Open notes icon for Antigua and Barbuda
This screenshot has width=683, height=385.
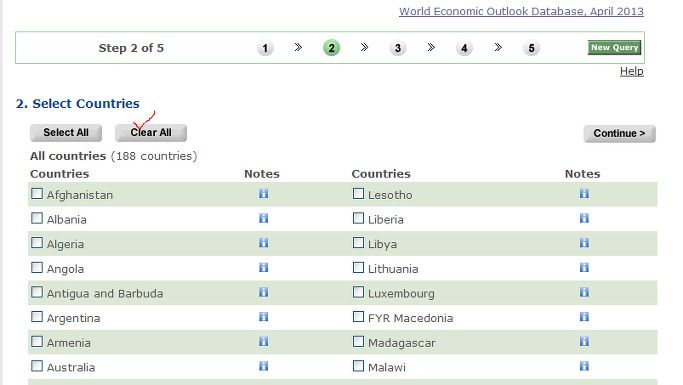click(x=263, y=292)
